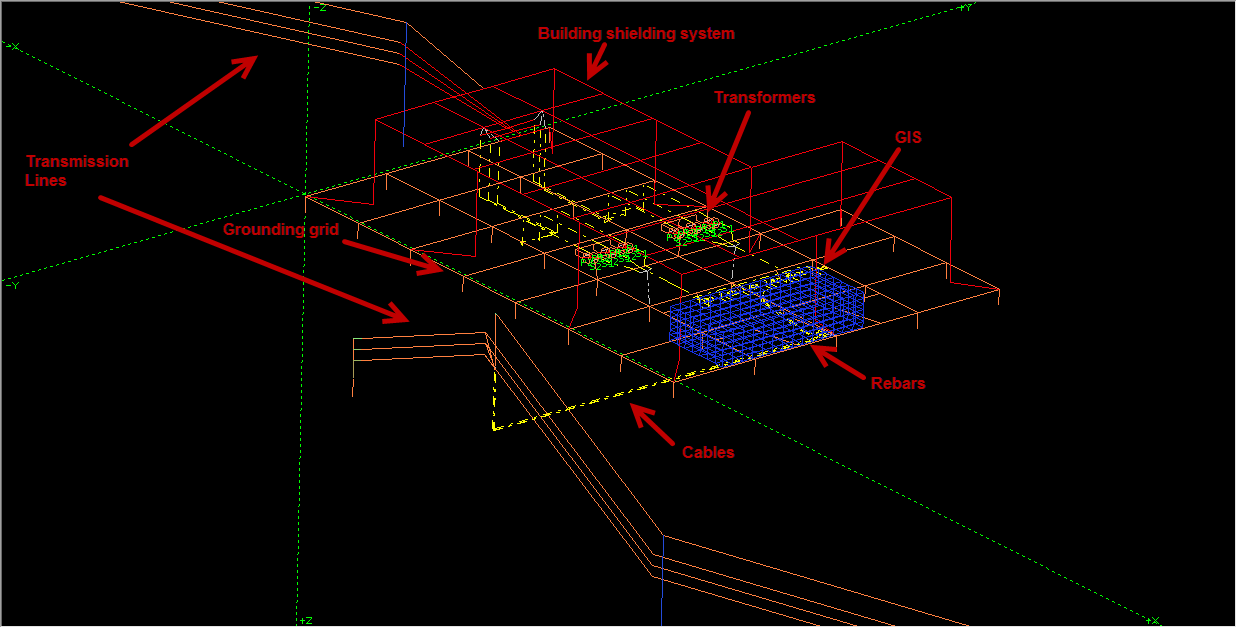
Task: Select the "Rebars" annotation label
Action: tap(897, 383)
